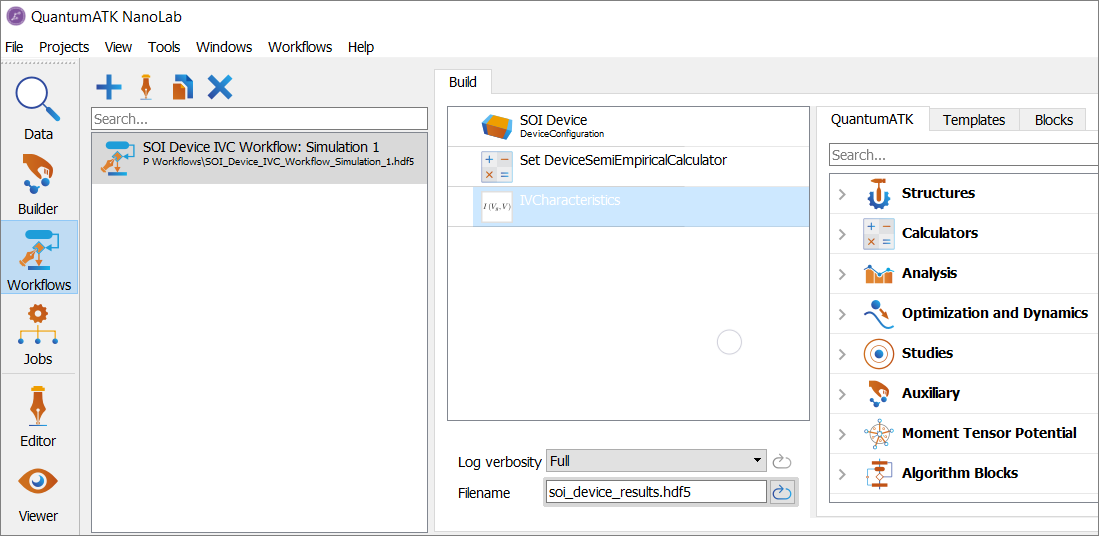The image size is (1099, 536).
Task: Click the Algorithm Blocks label
Action: 960,473
